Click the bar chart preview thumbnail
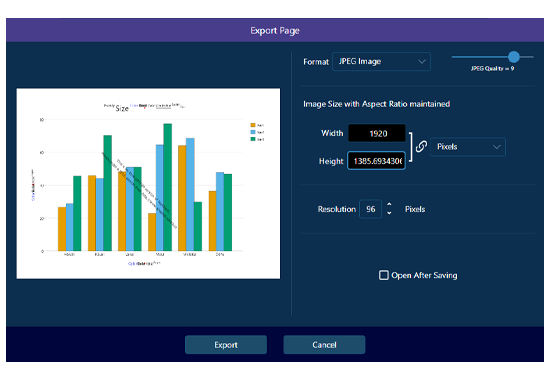This screenshot has height=380, width=550. pyautogui.click(x=148, y=184)
